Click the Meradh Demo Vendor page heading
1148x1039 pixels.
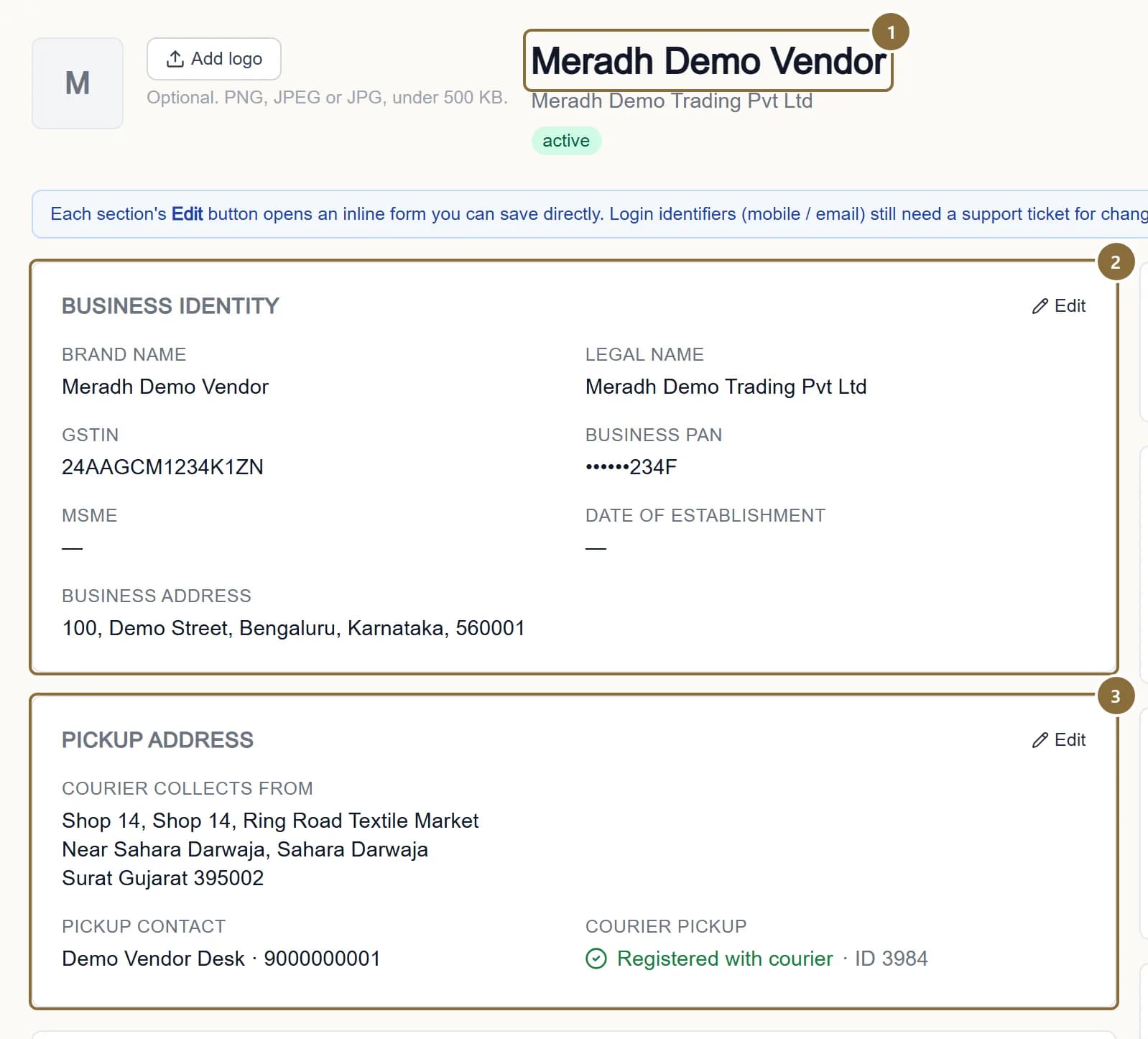click(708, 61)
